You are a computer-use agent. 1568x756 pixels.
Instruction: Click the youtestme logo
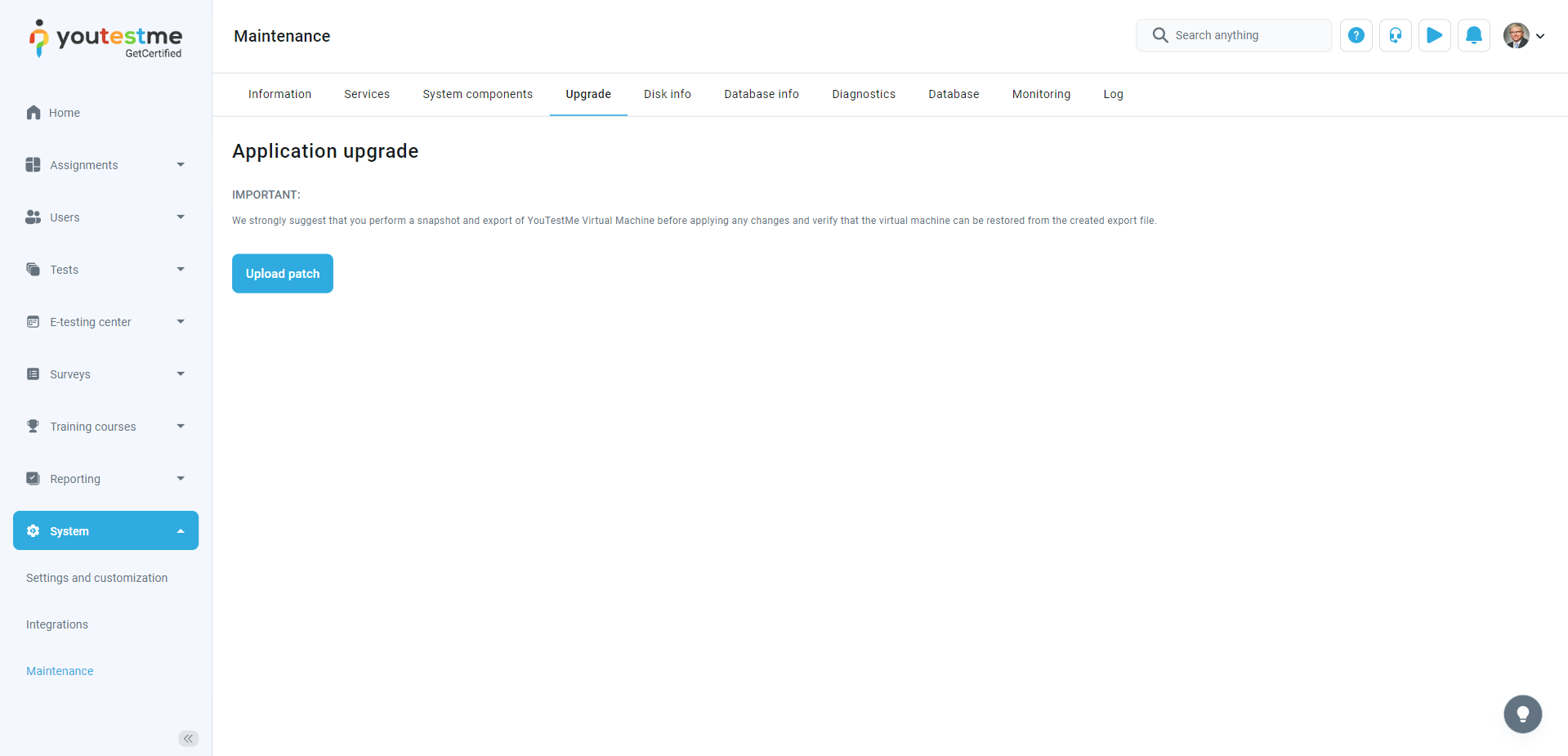coord(106,38)
